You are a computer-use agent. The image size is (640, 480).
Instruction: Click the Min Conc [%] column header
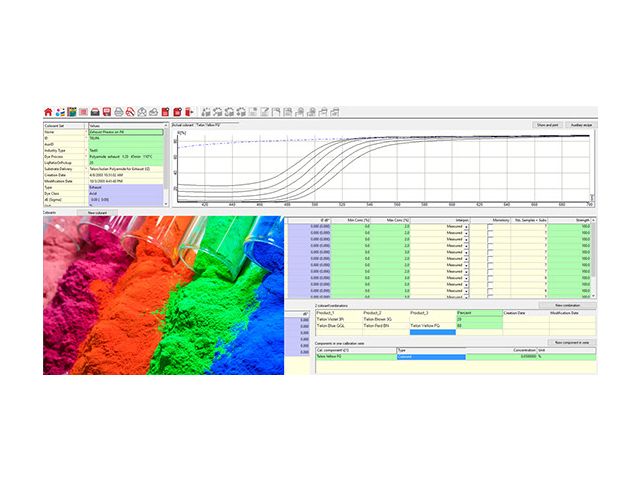coord(358,219)
